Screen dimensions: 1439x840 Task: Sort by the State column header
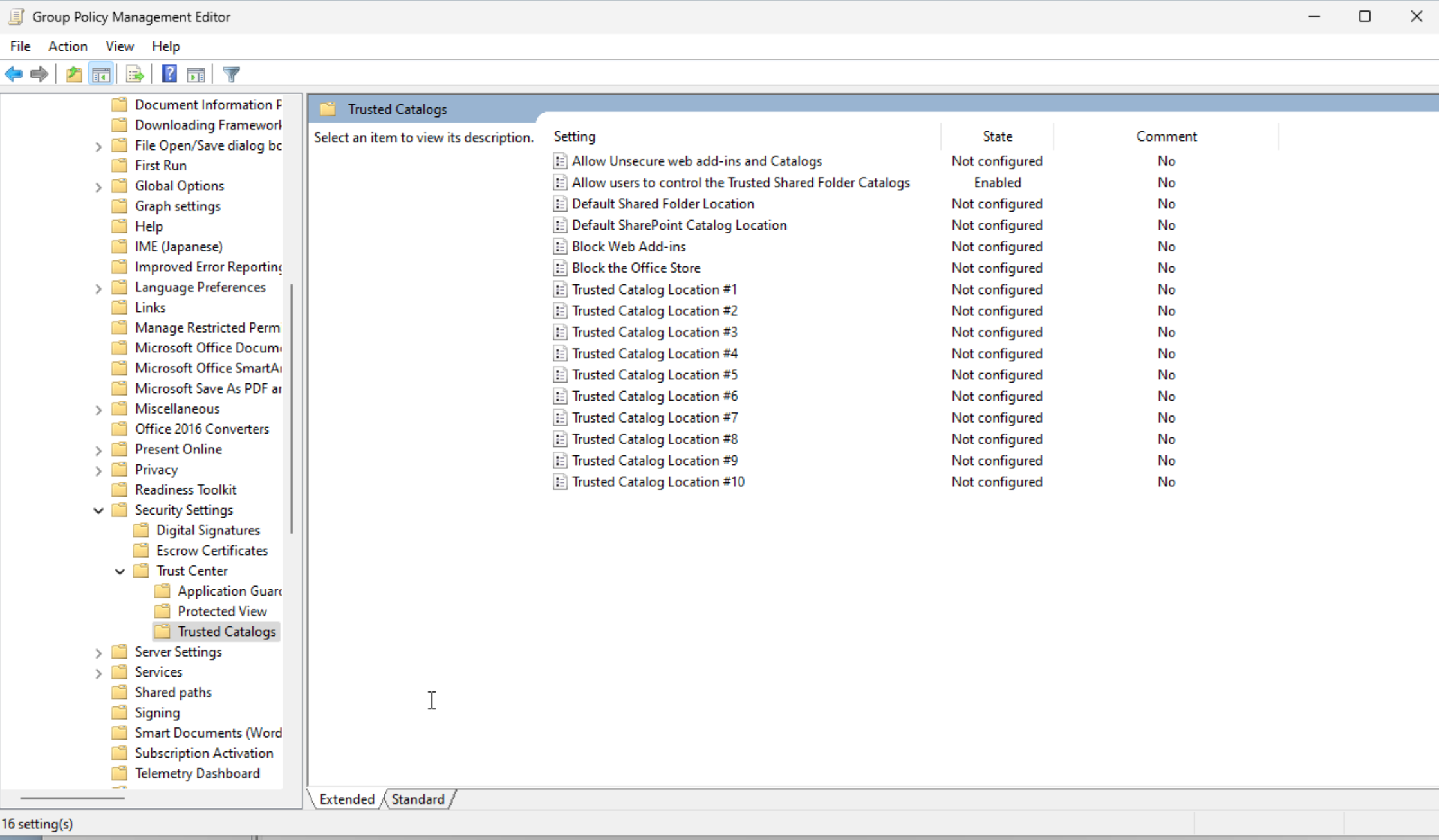[x=997, y=136]
